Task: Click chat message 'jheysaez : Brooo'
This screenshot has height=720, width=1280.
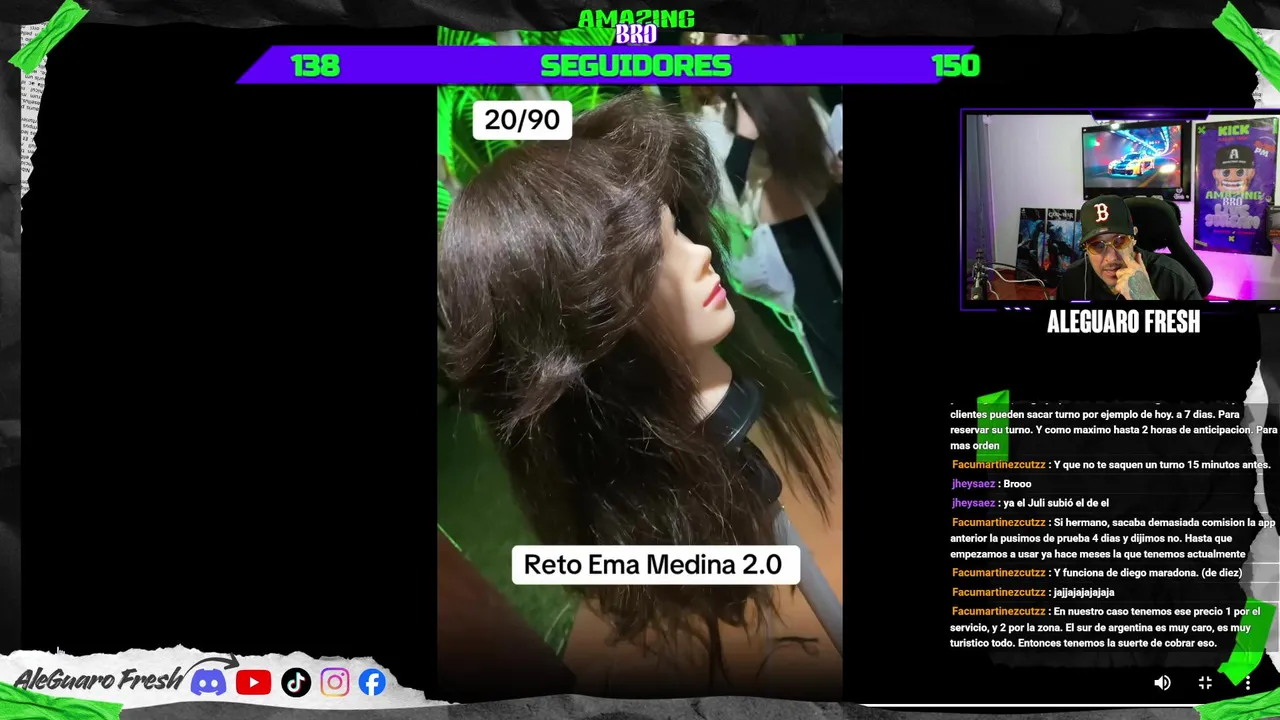Action: pyautogui.click(x=991, y=484)
